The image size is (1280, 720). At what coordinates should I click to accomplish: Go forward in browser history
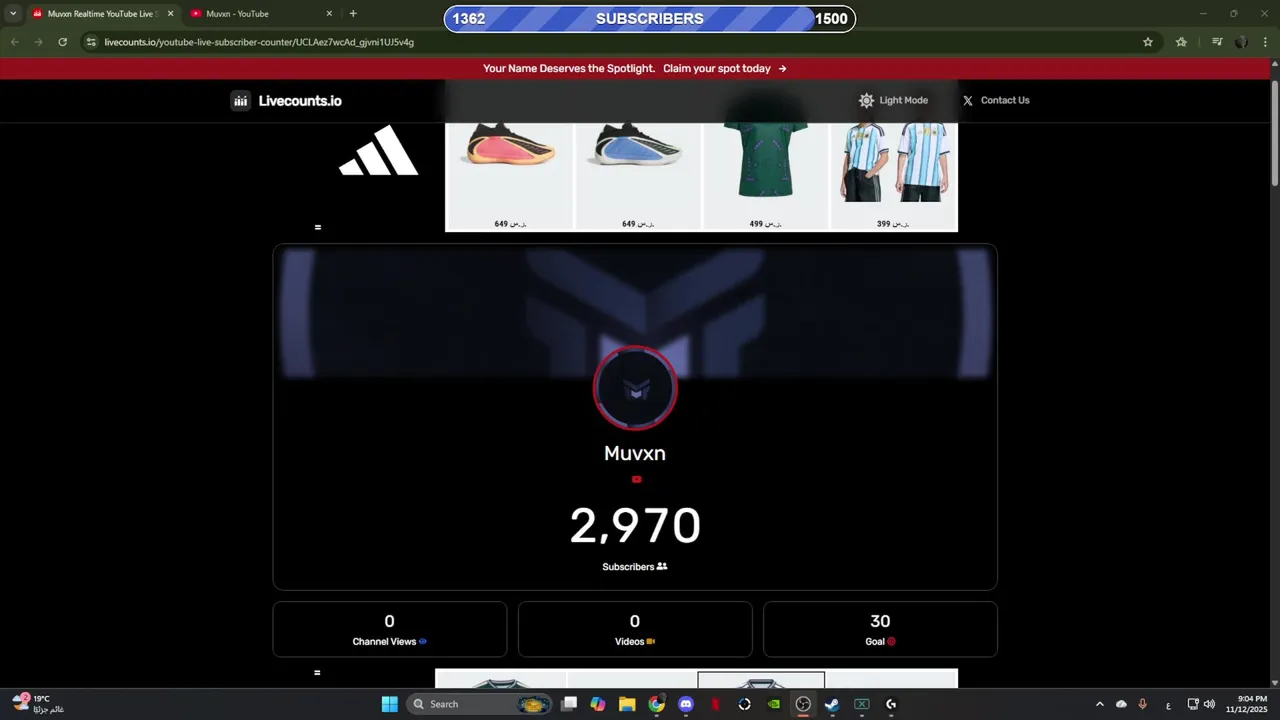pyautogui.click(x=38, y=42)
